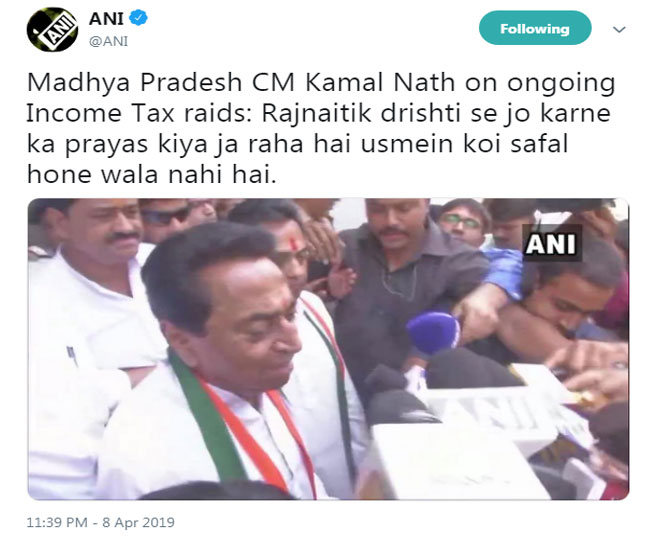Click the blue microphone in the video

[434, 333]
